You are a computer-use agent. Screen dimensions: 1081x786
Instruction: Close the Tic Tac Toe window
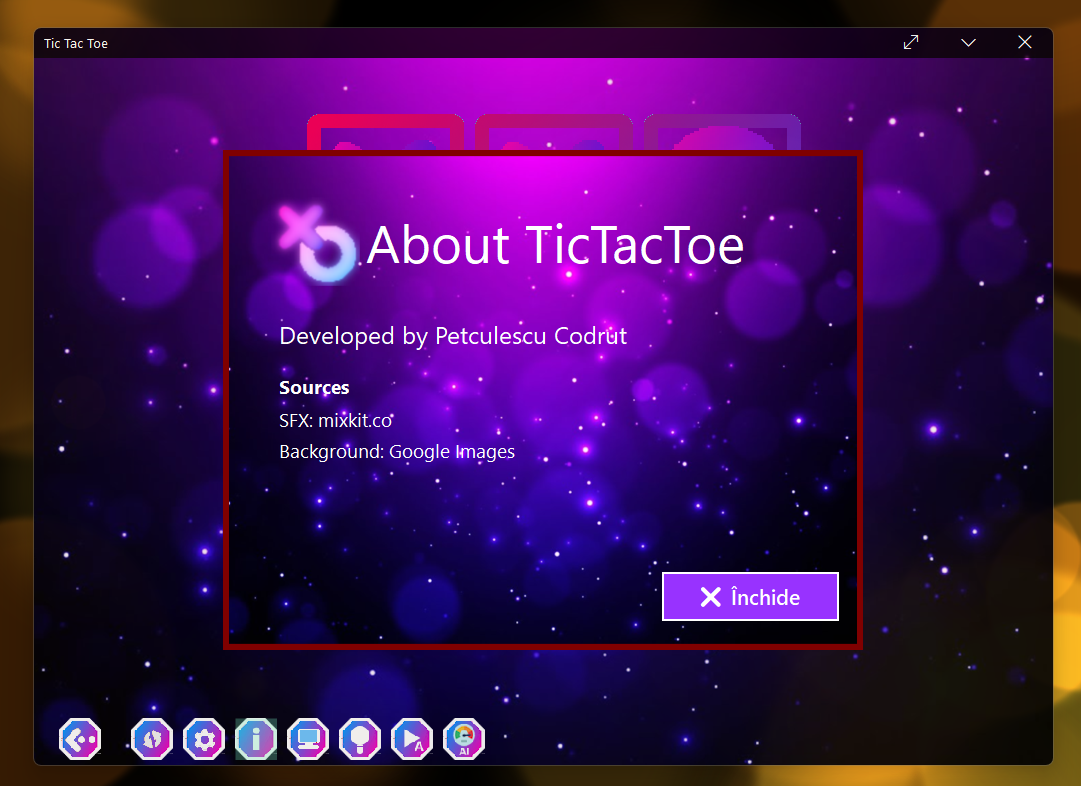(1024, 42)
